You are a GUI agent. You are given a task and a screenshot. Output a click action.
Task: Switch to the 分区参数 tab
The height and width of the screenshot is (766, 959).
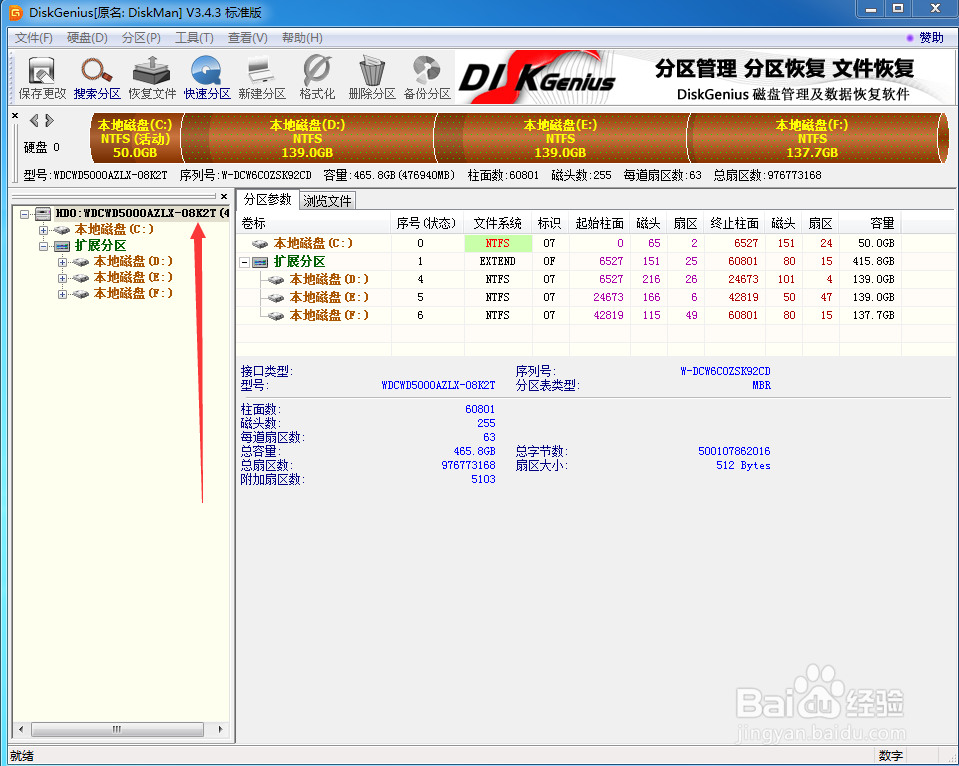coord(267,199)
